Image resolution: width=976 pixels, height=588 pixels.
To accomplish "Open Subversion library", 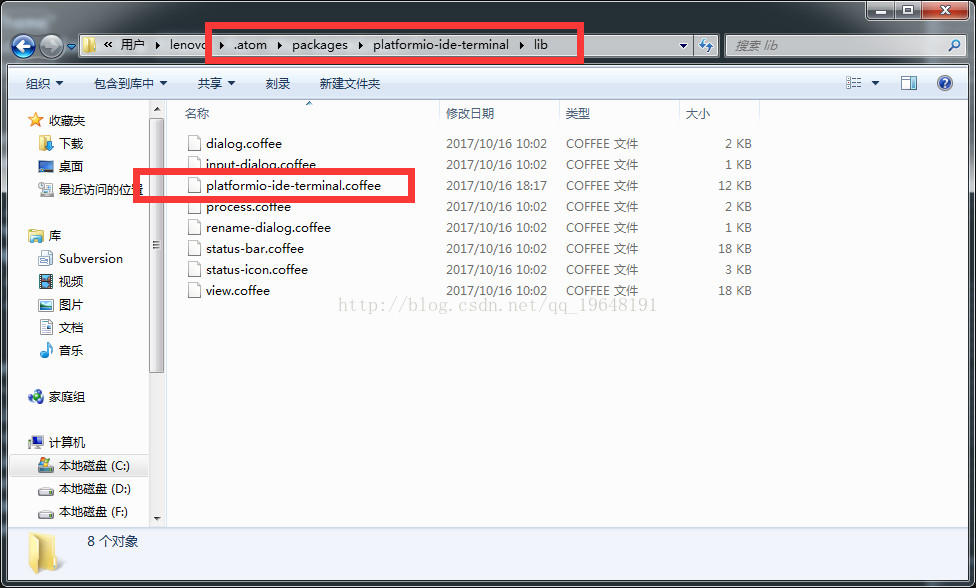I will [81, 259].
